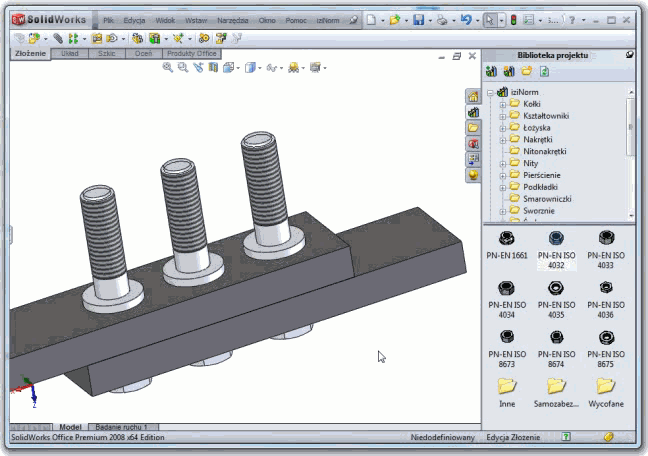Open the Narzędzia menu
648x456 pixels.
point(233,20)
